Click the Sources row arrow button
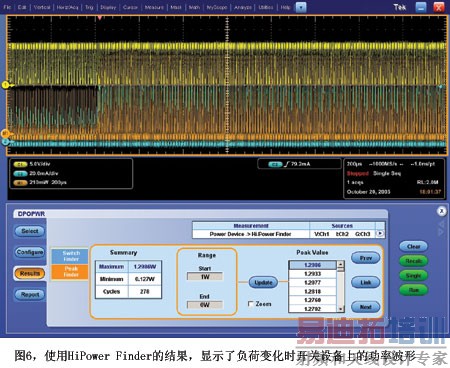The height and width of the screenshot is (368, 450). [380, 234]
